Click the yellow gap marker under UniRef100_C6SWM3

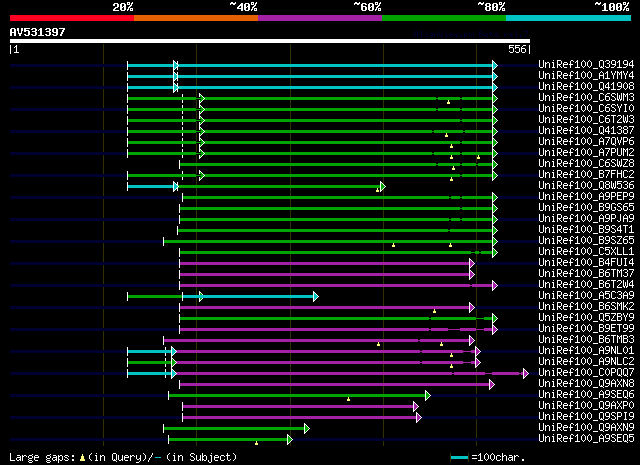(x=448, y=102)
